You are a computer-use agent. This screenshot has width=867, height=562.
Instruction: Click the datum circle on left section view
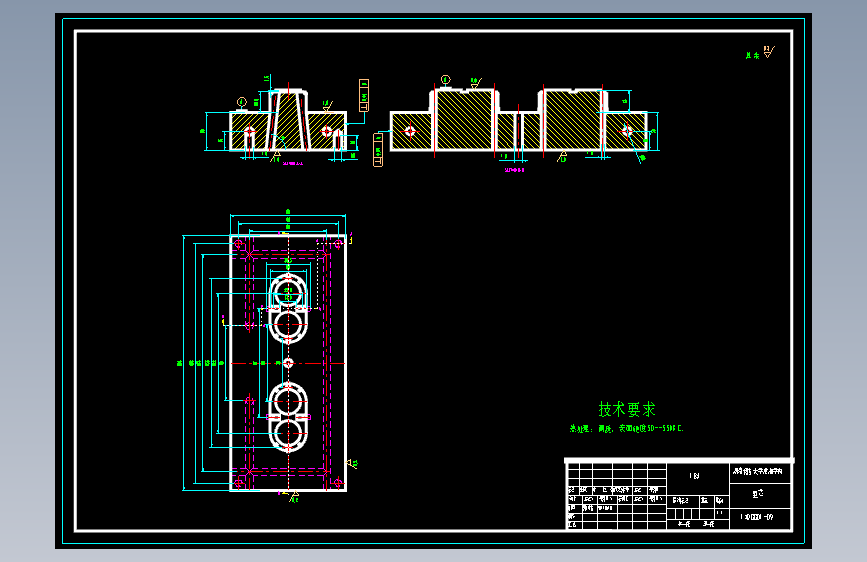click(242, 102)
